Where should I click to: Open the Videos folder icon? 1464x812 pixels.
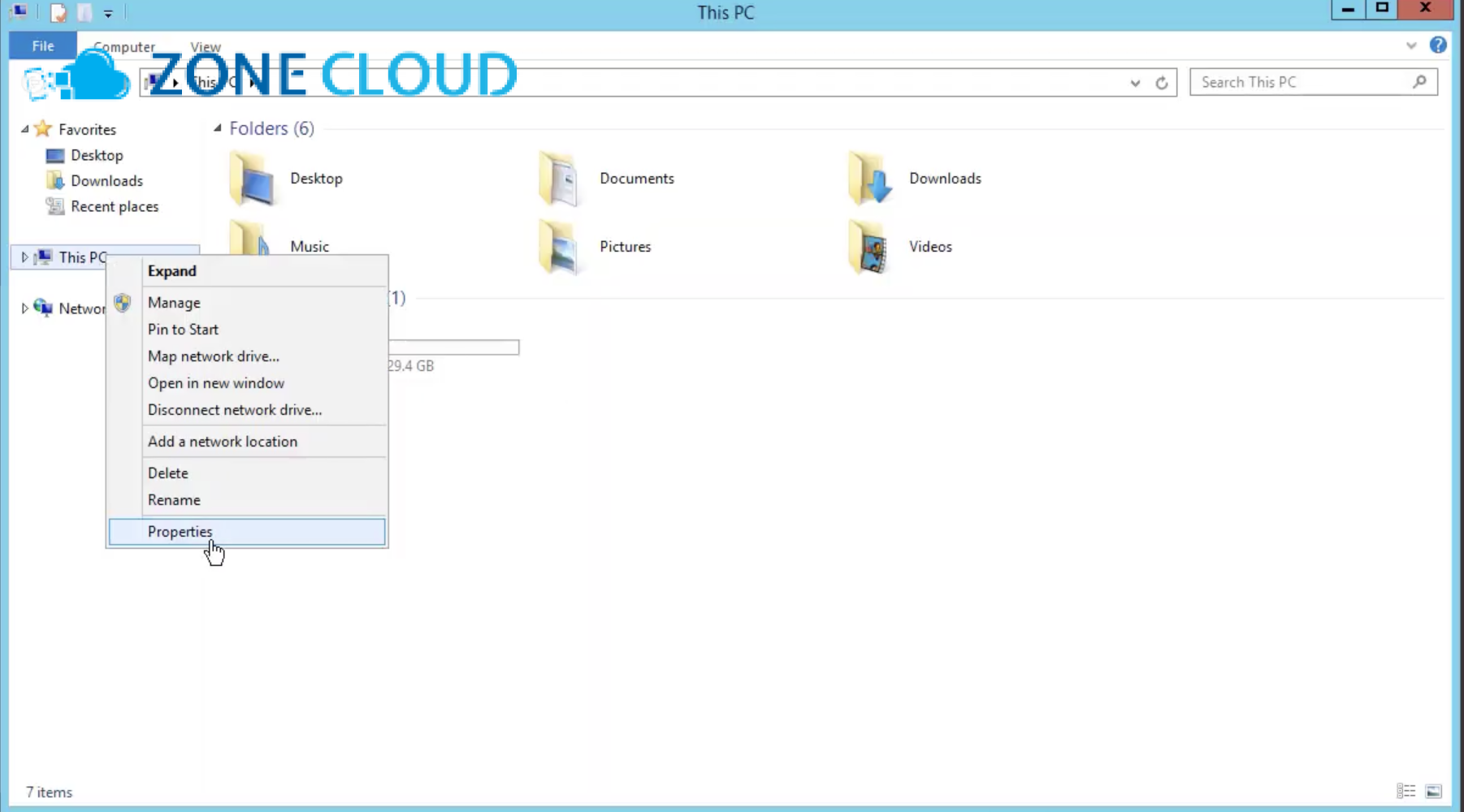coord(868,247)
